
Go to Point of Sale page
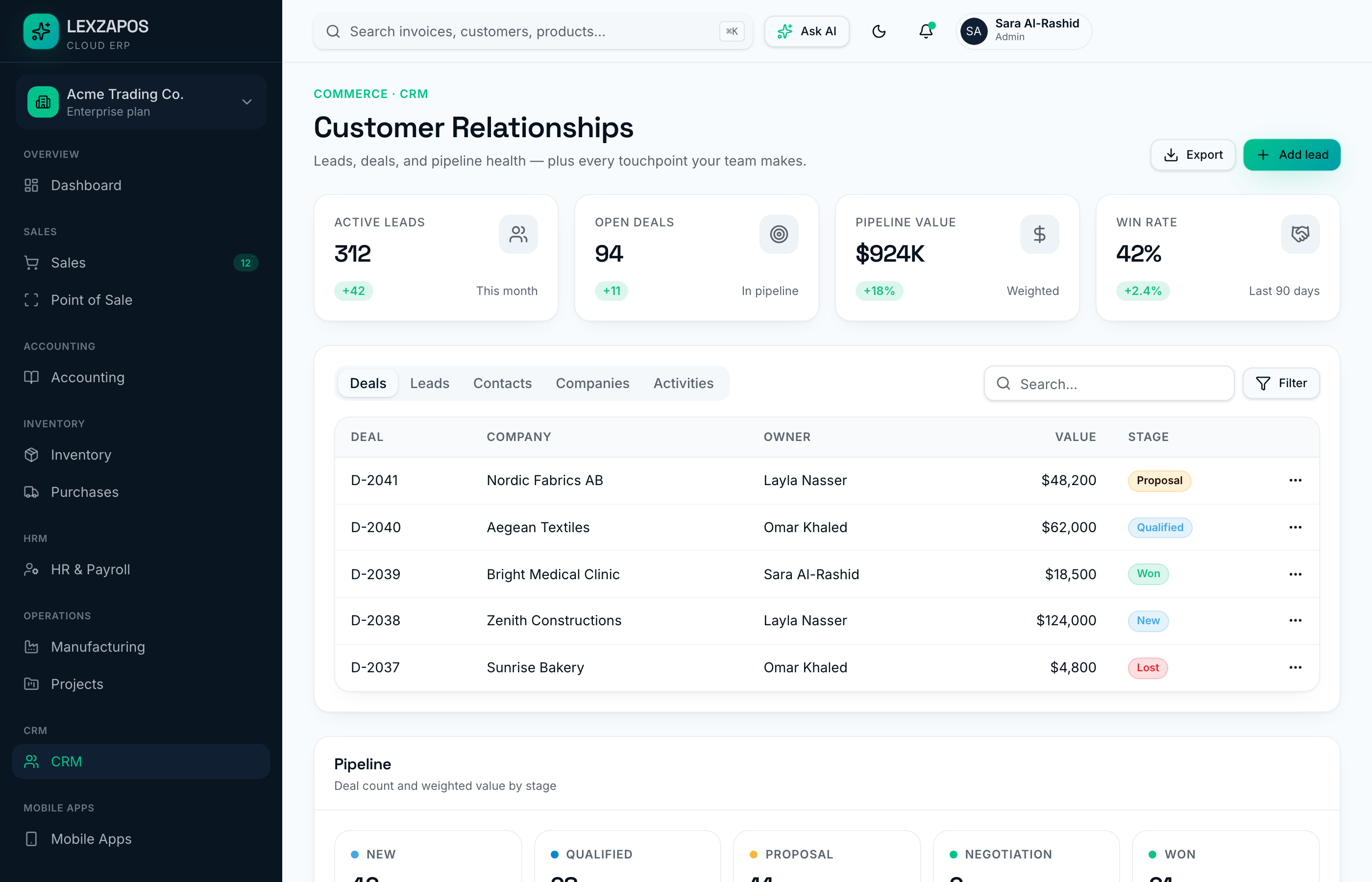pos(141,300)
